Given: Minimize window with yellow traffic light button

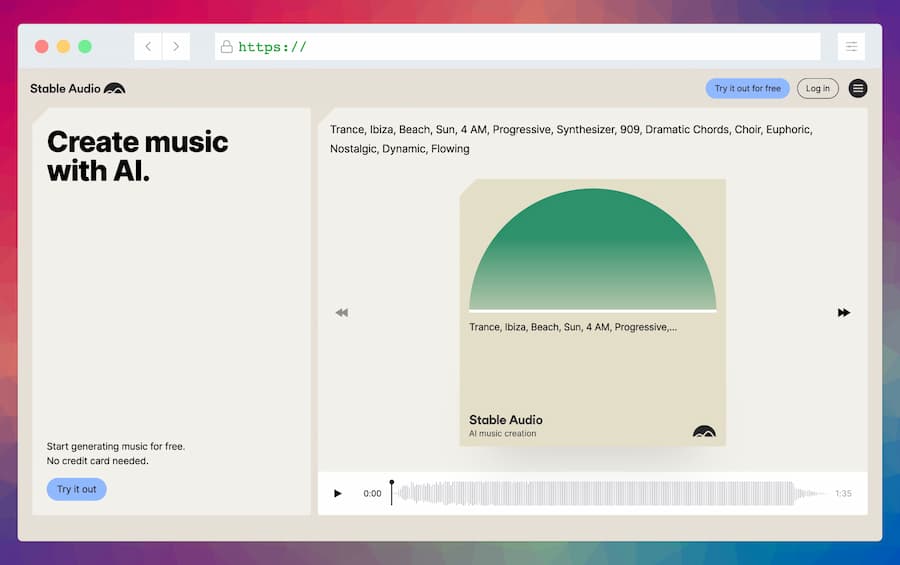Looking at the screenshot, I should (x=63, y=47).
